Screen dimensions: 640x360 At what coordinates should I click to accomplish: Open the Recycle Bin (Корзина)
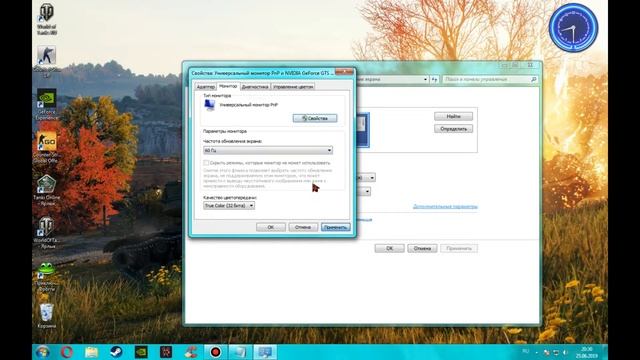[47, 315]
